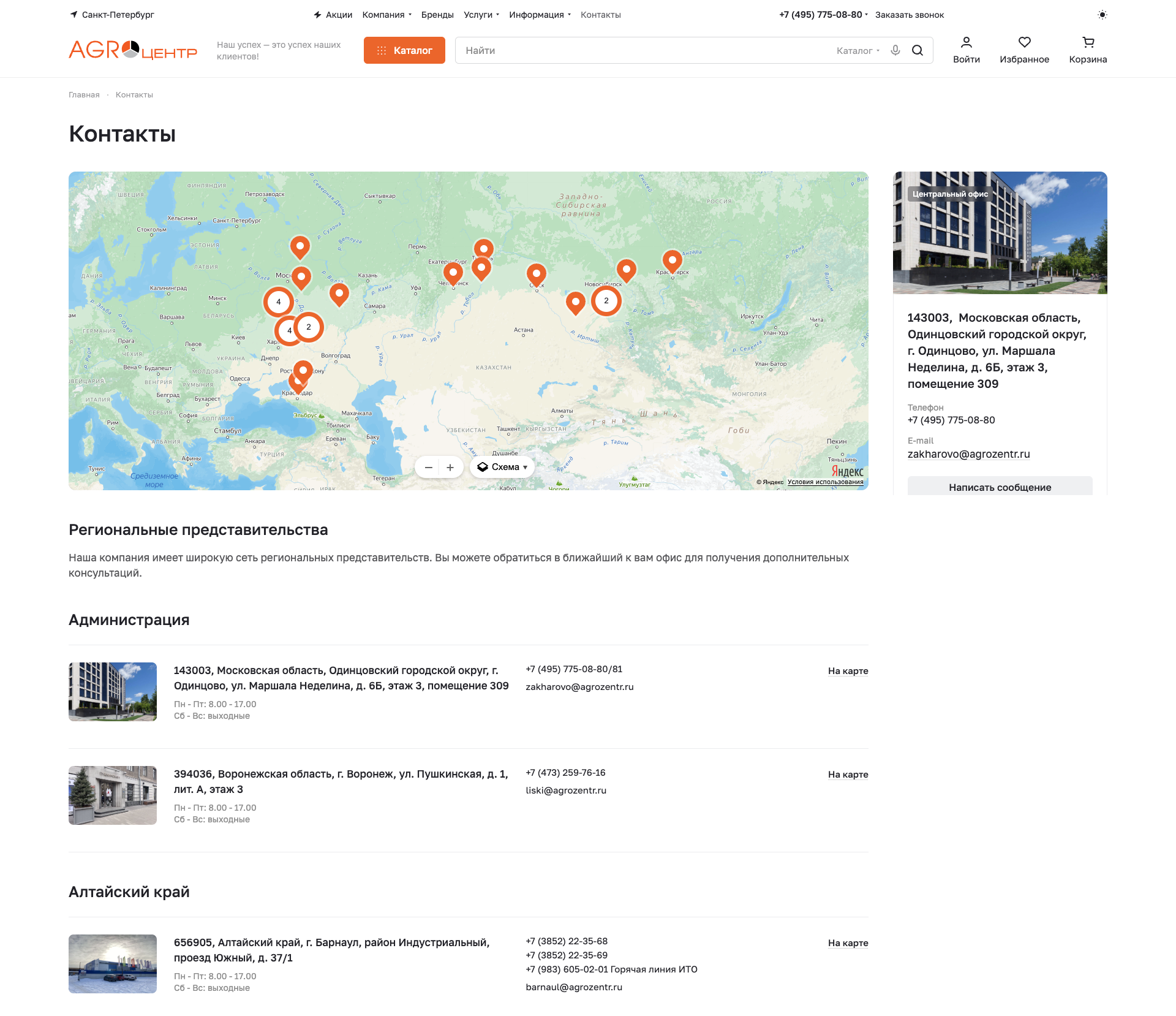Open the Услуги dropdown menu
The width and height of the screenshot is (1176, 1016).
click(x=480, y=15)
